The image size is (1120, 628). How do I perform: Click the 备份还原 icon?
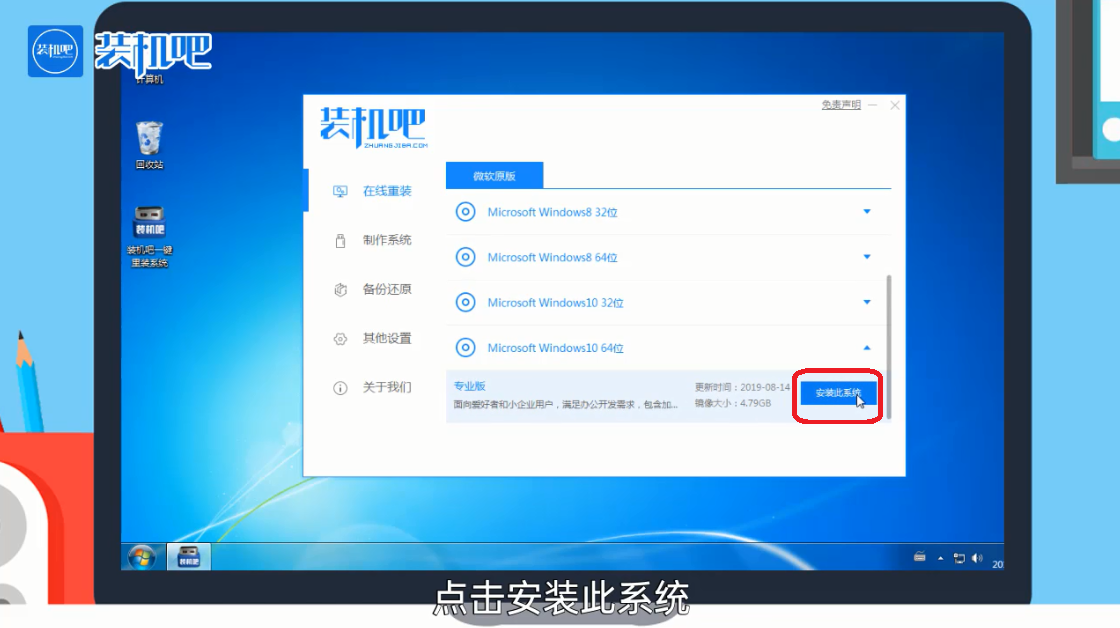pyautogui.click(x=340, y=289)
